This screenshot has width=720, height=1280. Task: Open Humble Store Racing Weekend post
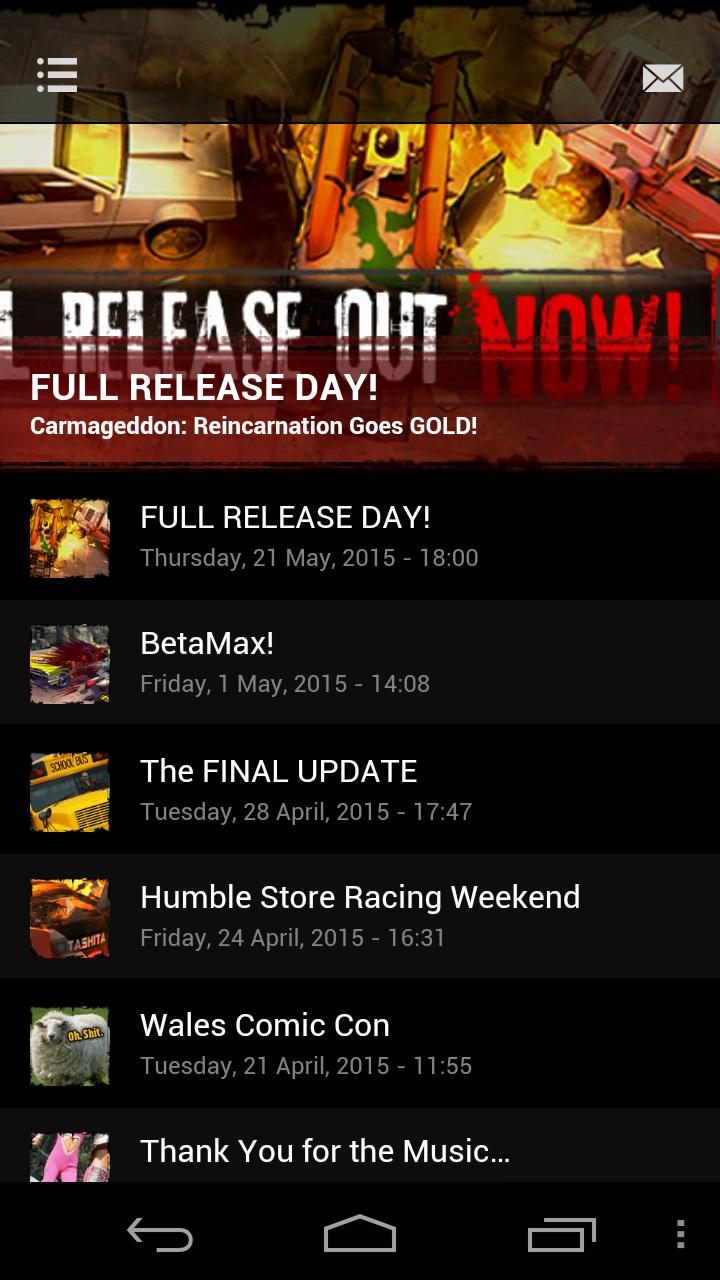(x=360, y=917)
